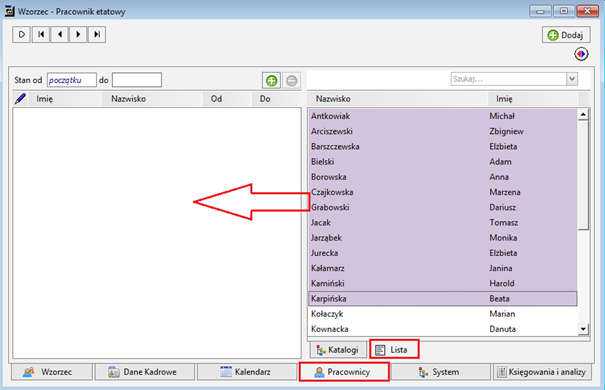Select the Barszczewska row
The height and width of the screenshot is (390, 605).
443,147
